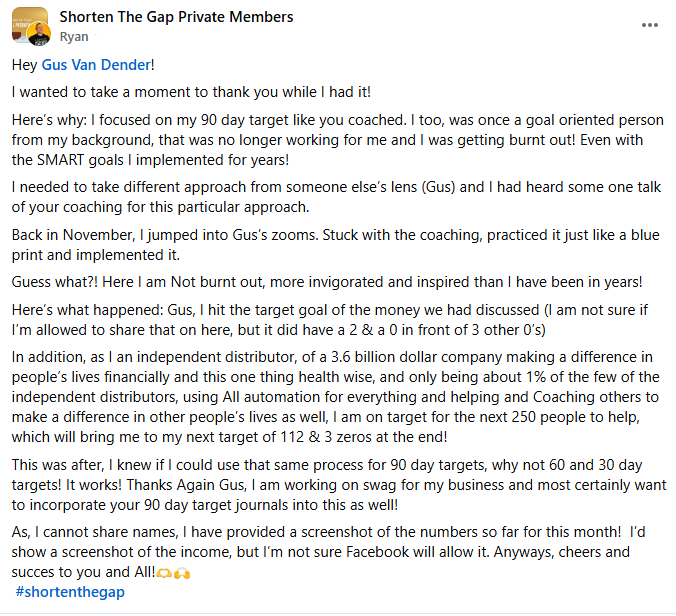The width and height of the screenshot is (676, 616).
Task: Click the sentence starting 'Guess what?!'
Action: (327, 282)
